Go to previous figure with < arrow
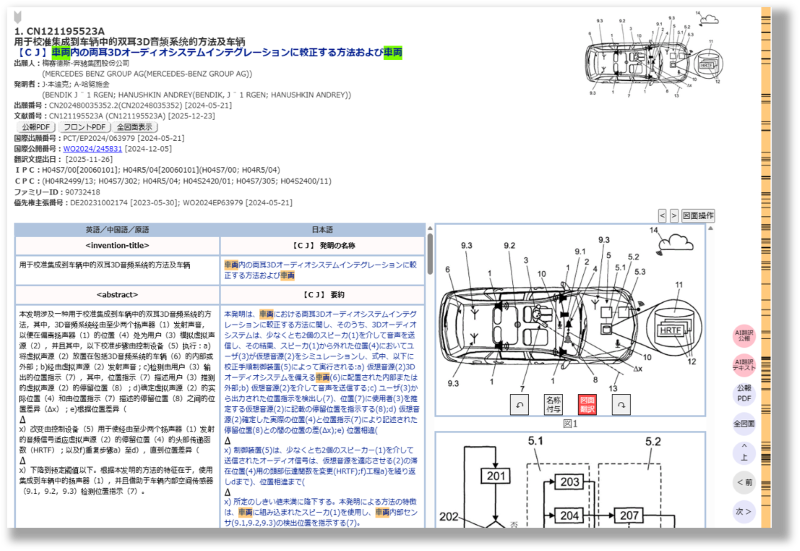This screenshot has height=551, width=800. click(661, 215)
